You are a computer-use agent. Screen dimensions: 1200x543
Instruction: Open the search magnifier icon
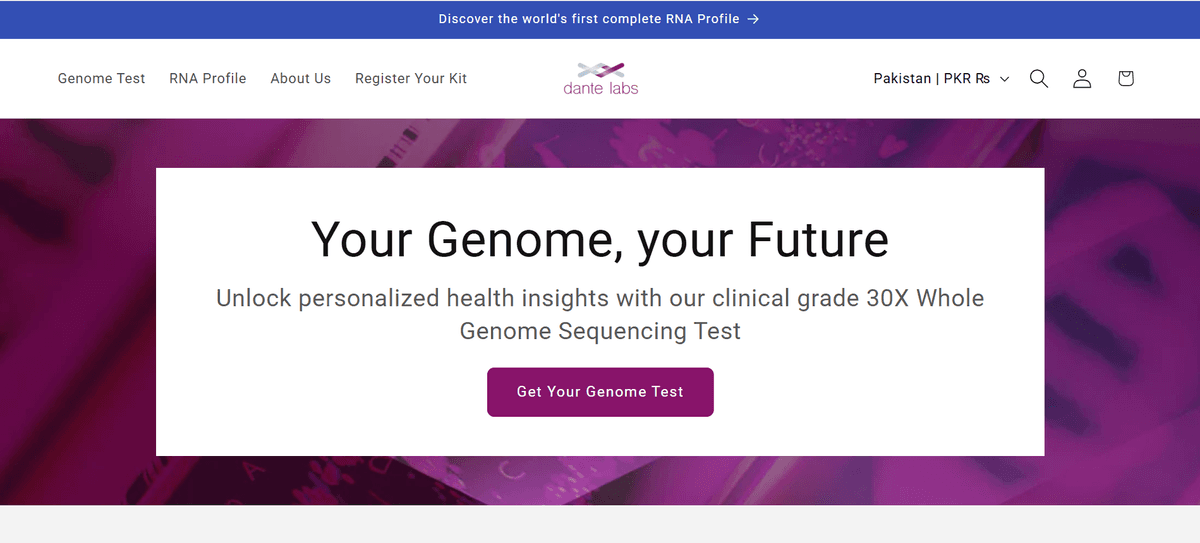pos(1039,78)
